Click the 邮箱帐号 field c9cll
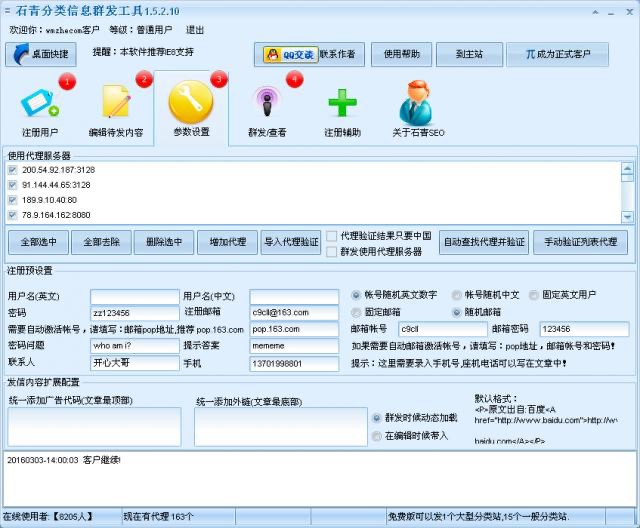Screen dimensions: 640x528 coord(443,329)
